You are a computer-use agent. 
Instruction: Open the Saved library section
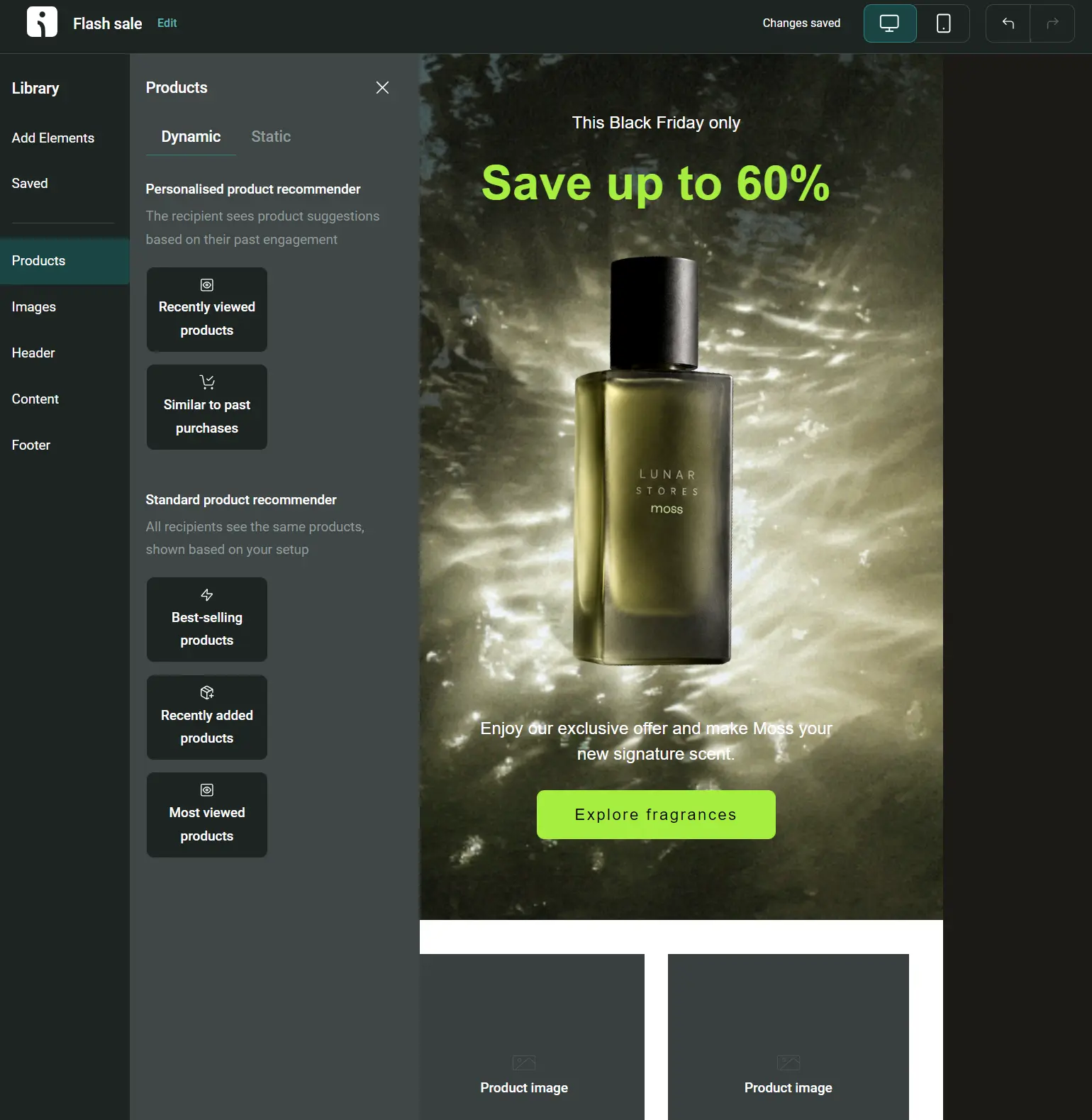pos(30,184)
